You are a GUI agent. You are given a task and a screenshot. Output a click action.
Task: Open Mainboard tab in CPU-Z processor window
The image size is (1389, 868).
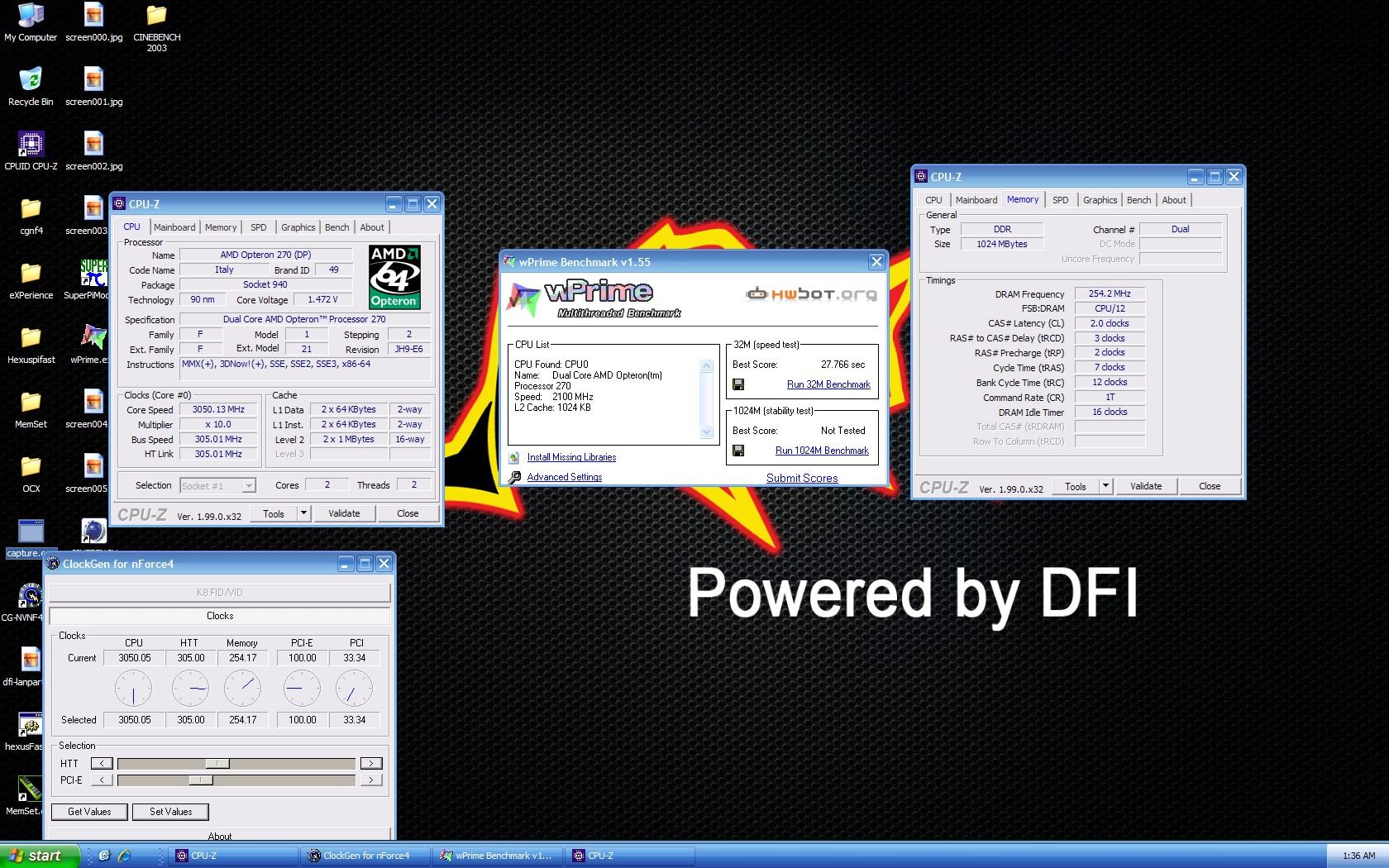pos(174,227)
